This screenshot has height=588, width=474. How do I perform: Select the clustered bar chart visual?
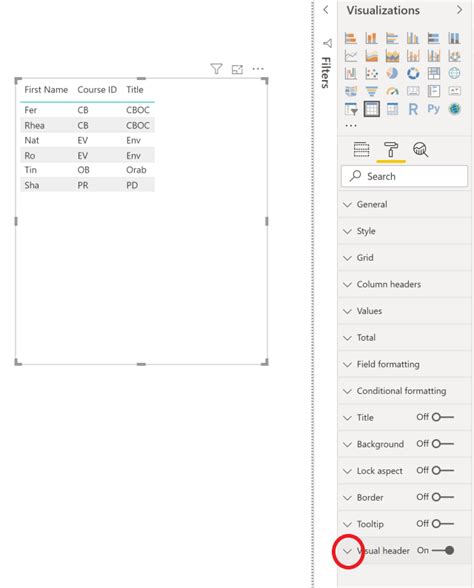click(392, 38)
